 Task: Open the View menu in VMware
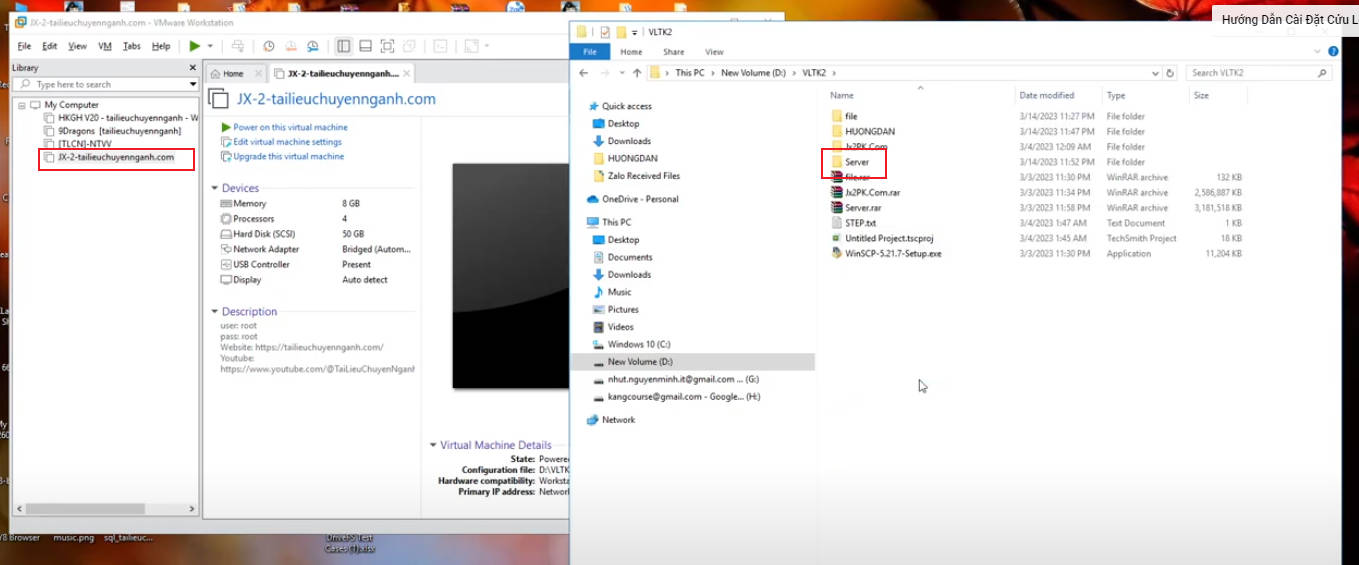coord(77,46)
